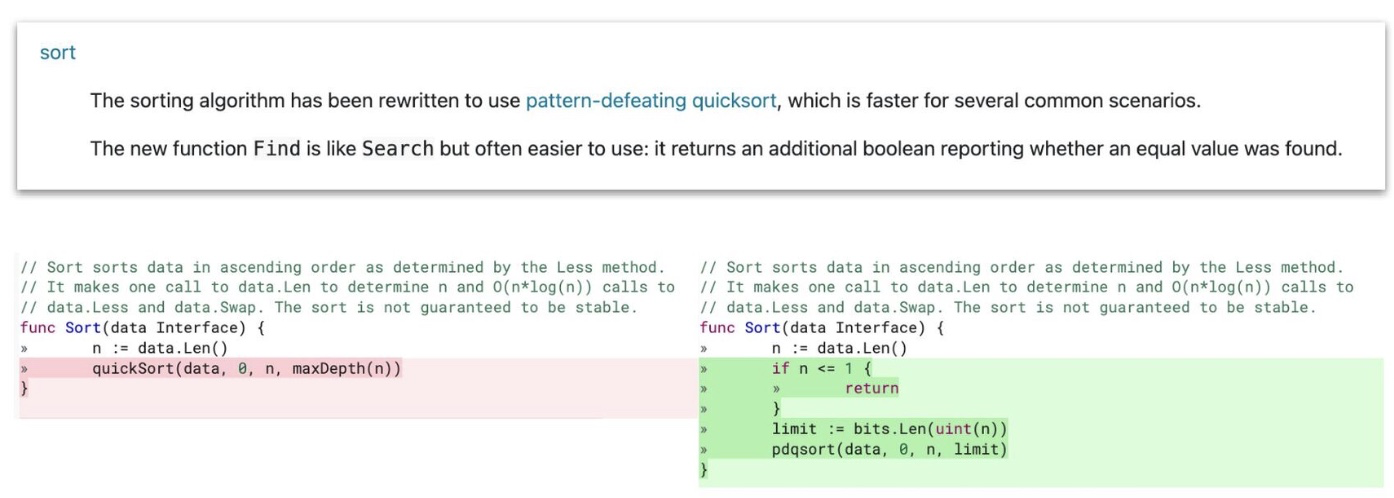Click the word Search in release notes
1394x498 pixels.
click(x=398, y=149)
